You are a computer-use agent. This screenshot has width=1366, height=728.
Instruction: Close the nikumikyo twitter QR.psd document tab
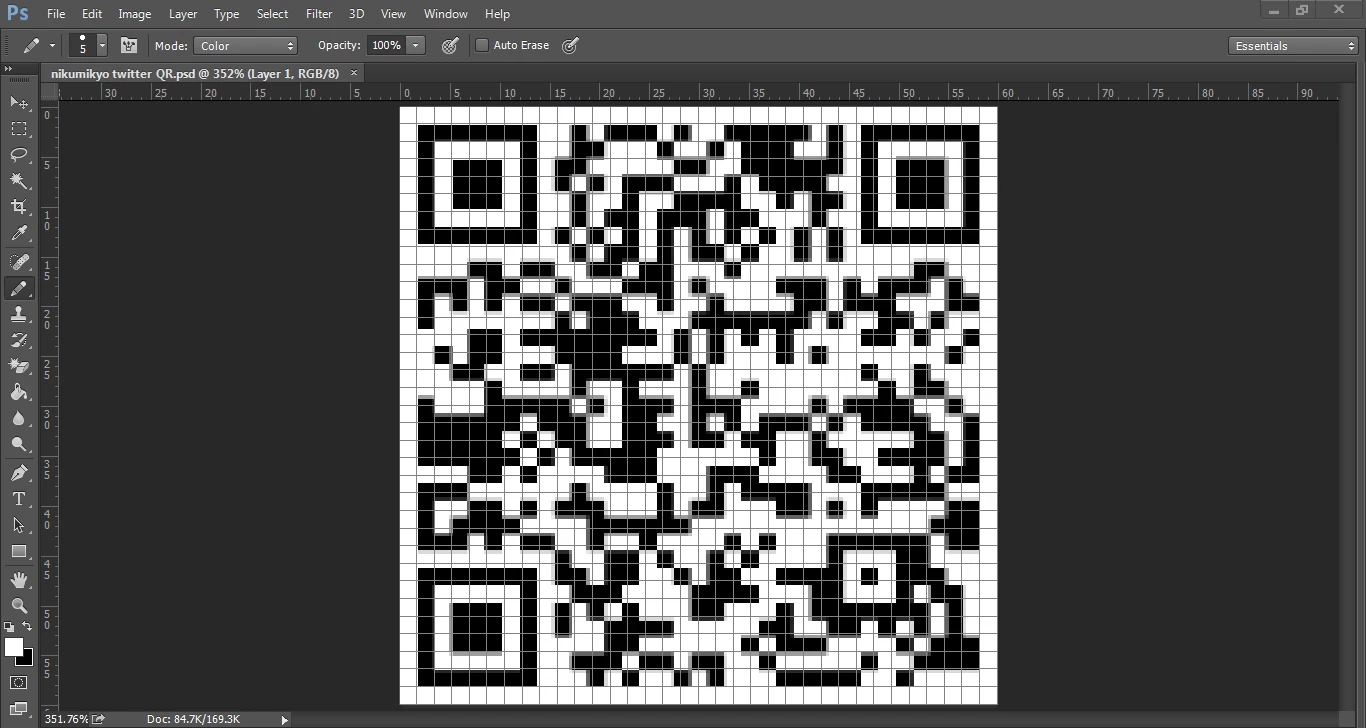point(355,73)
